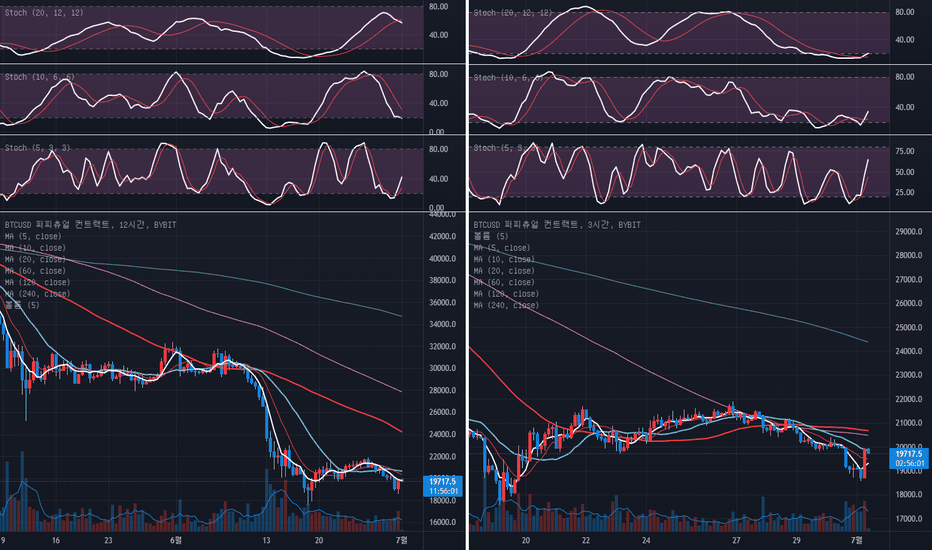Click MA (60, close) indicator in 3-hour chart
The height and width of the screenshot is (550, 932).
click(504, 283)
